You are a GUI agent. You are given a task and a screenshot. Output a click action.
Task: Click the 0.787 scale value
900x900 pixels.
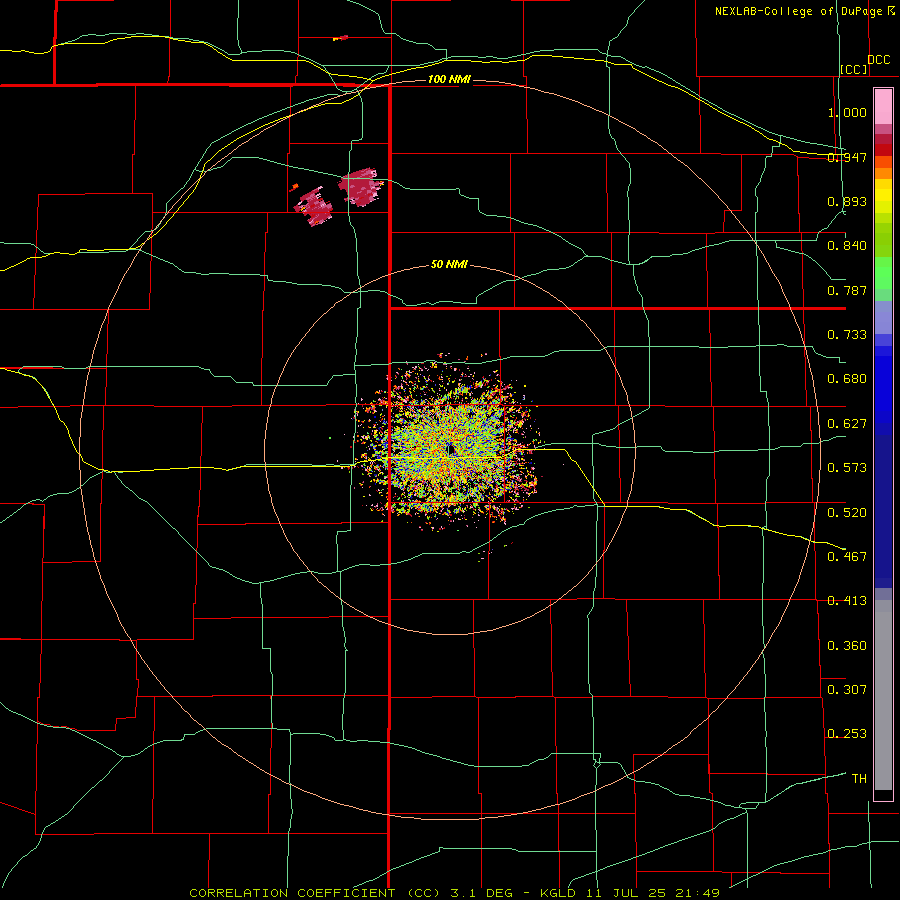(x=847, y=290)
